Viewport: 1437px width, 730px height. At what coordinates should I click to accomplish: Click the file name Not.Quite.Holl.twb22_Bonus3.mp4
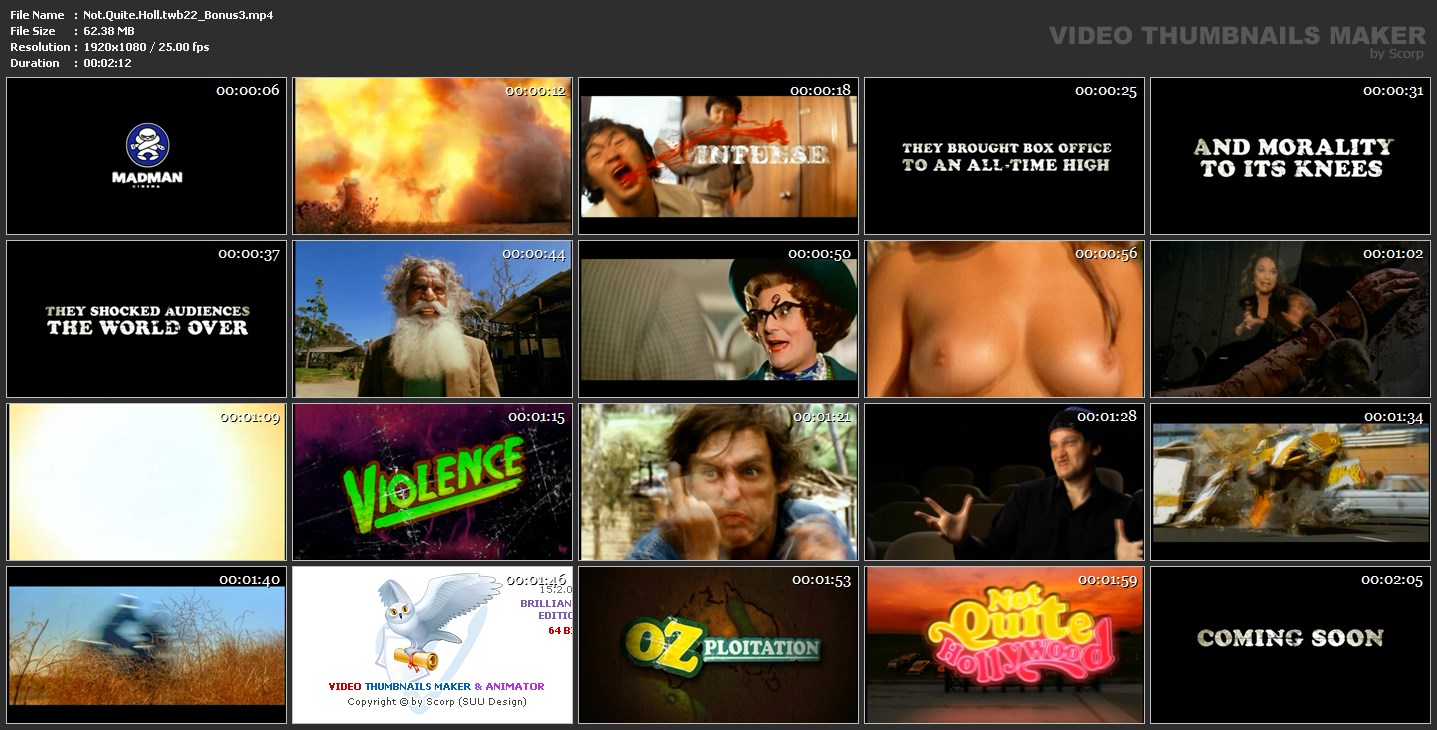point(178,15)
